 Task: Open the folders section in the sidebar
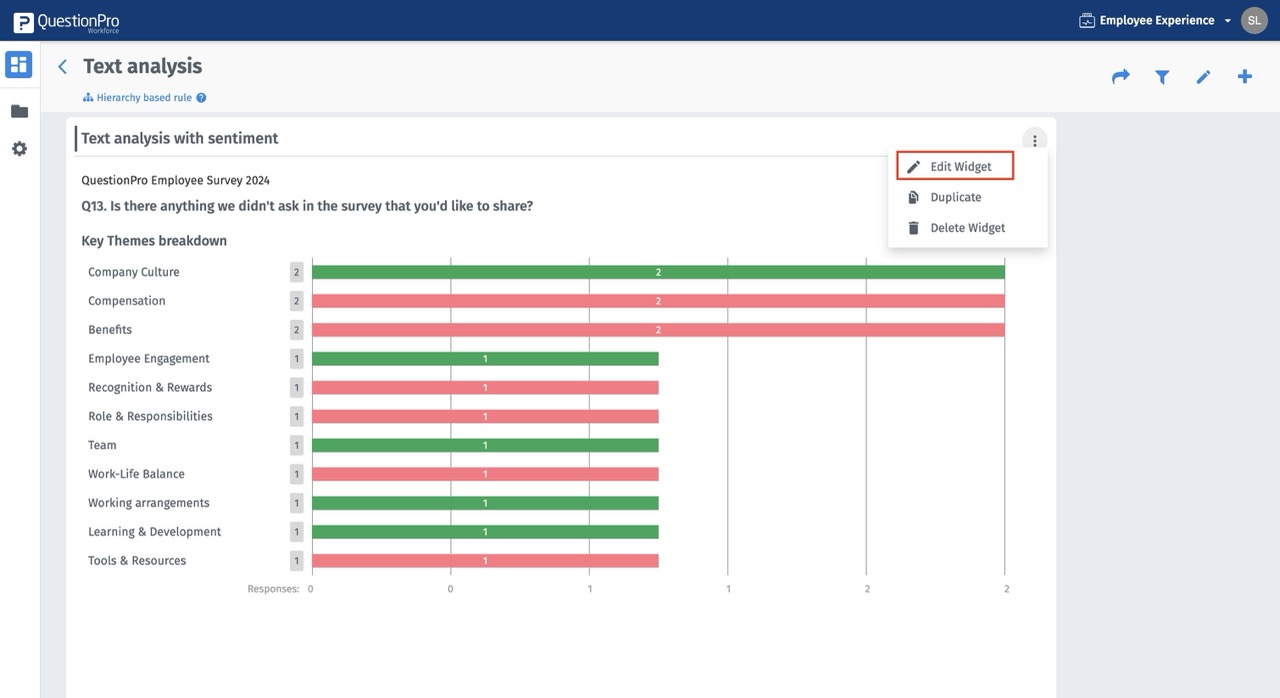click(18, 110)
